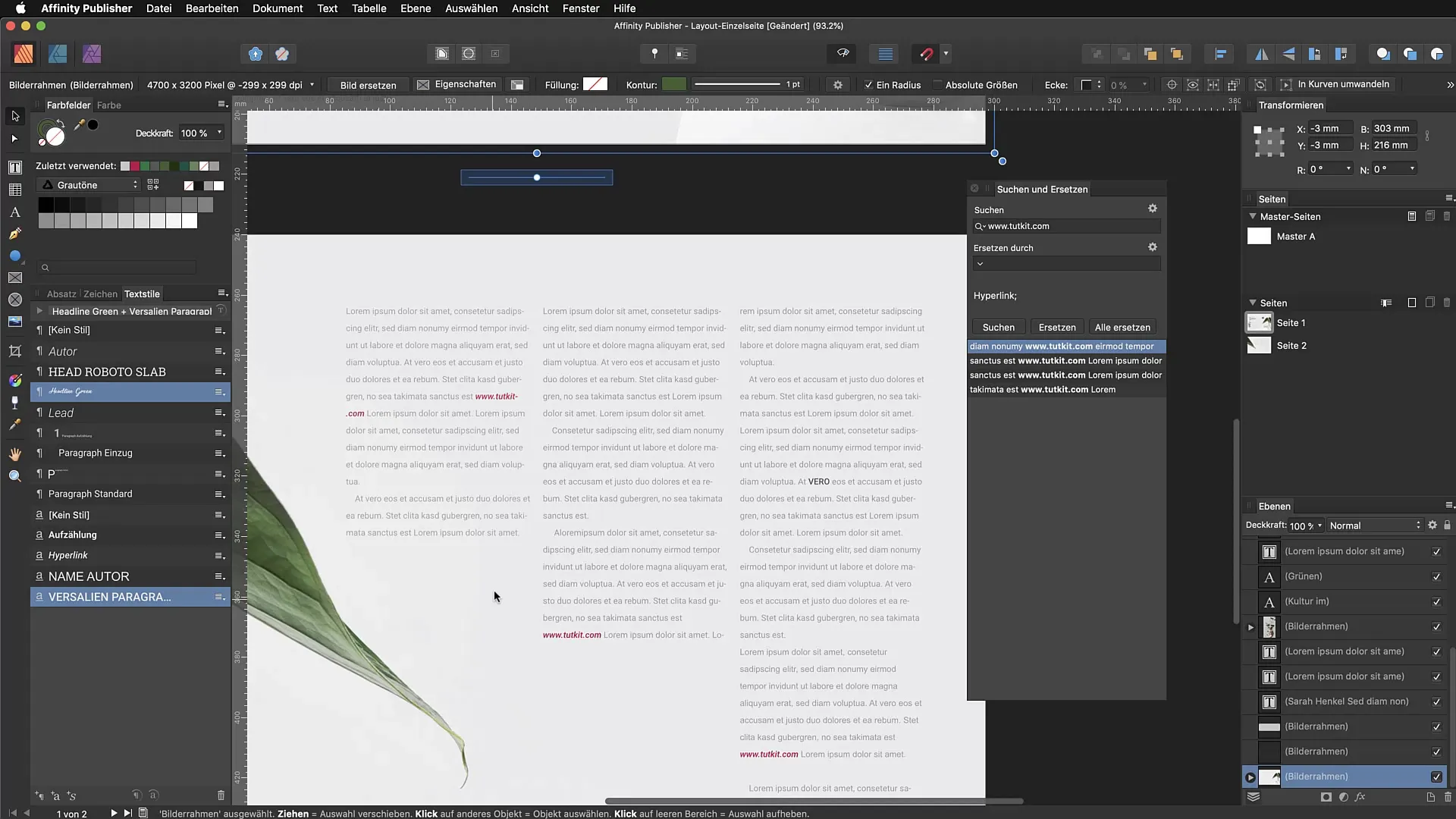The height and width of the screenshot is (819, 1456).
Task: Hide first (Lorem ipsum dolor sit ame) layer
Action: [1436, 552]
